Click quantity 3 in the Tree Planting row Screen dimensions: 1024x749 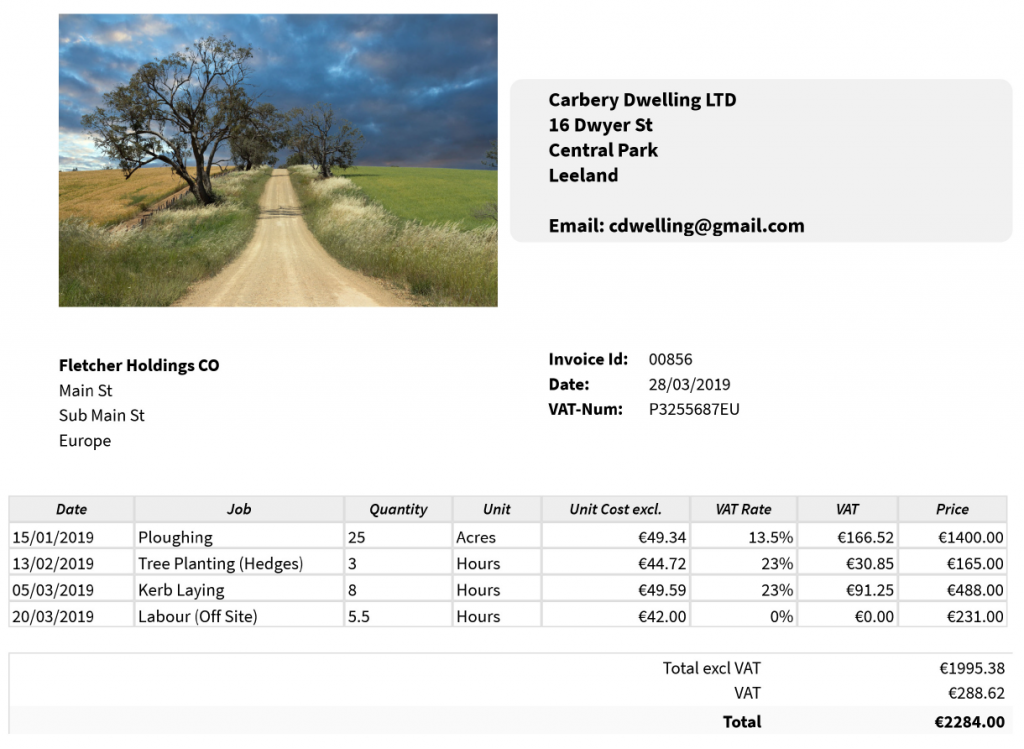(x=398, y=563)
